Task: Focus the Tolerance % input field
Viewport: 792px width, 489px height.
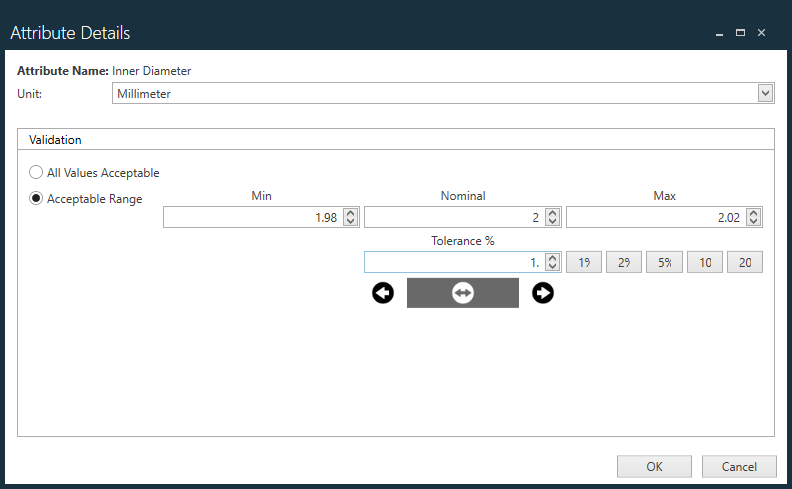Action: (452, 262)
